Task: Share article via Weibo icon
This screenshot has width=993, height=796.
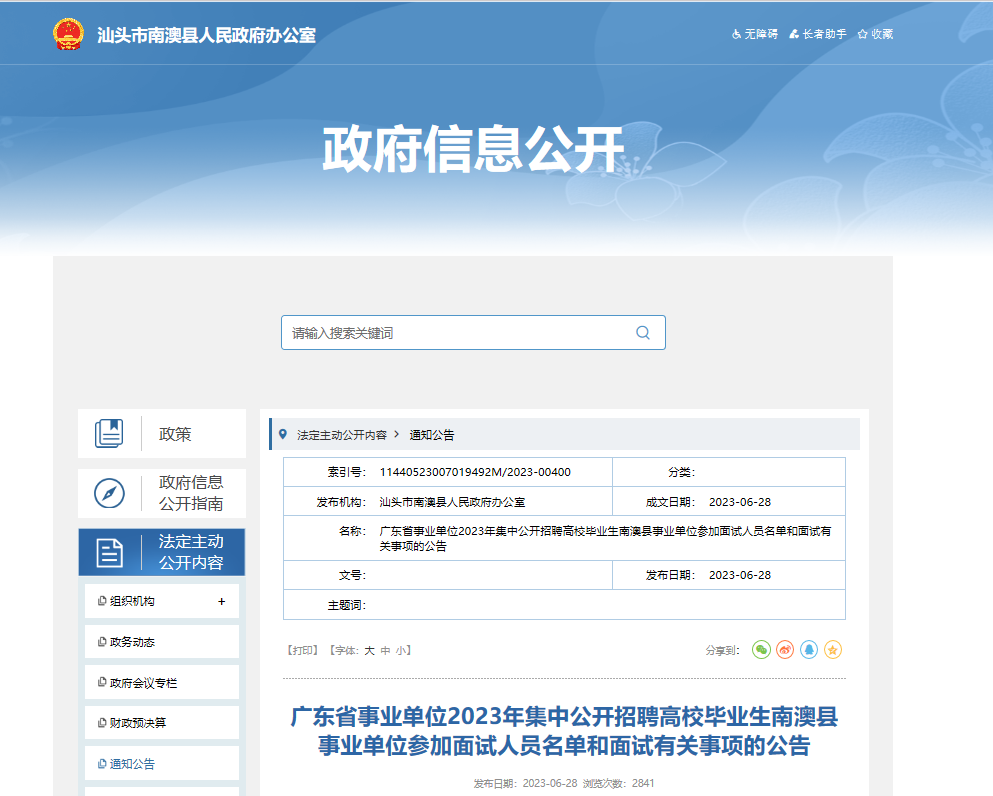Action: 785,650
